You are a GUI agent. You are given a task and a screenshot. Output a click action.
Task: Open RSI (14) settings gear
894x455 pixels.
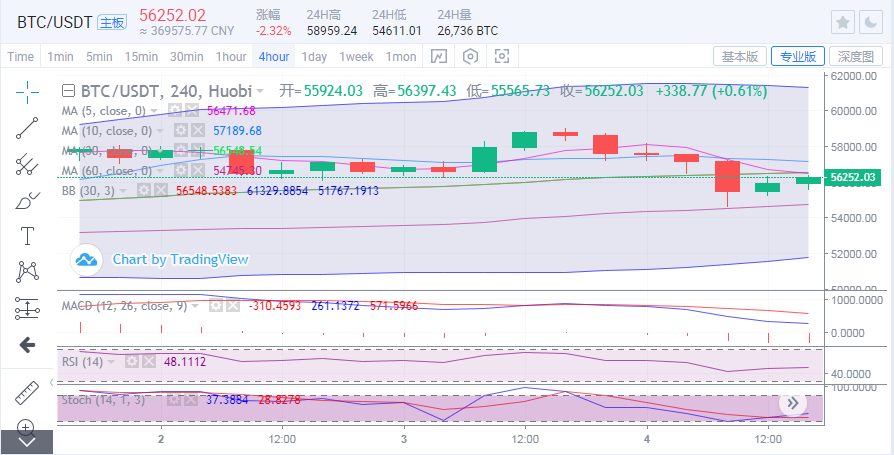coord(132,361)
